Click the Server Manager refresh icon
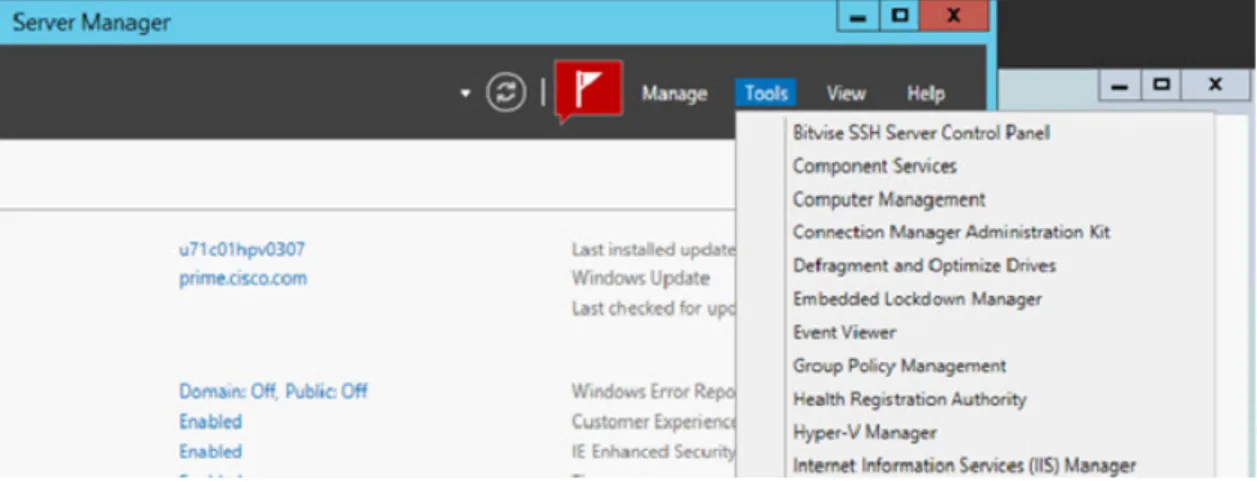Screen dimensions: 1257x482 (x=506, y=93)
